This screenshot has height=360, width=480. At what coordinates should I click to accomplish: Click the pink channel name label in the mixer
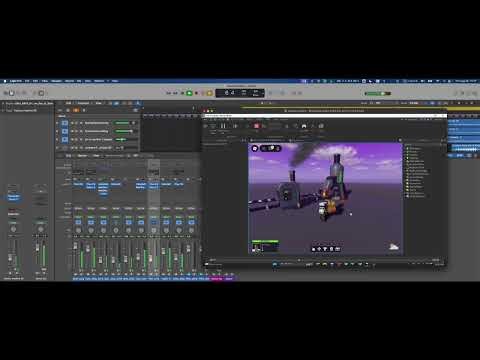click(217, 279)
